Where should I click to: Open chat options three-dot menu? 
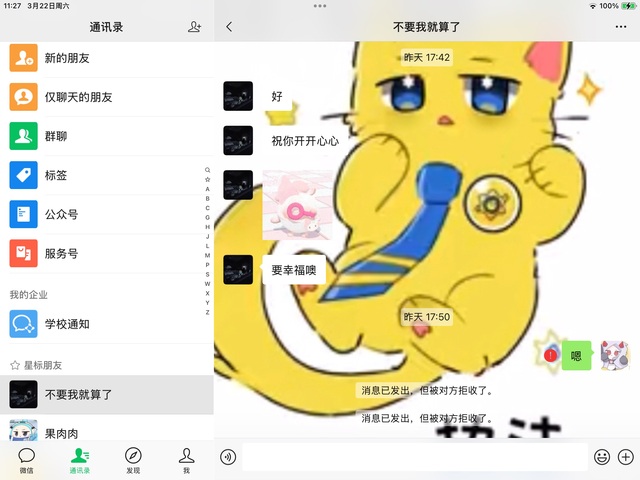621,27
